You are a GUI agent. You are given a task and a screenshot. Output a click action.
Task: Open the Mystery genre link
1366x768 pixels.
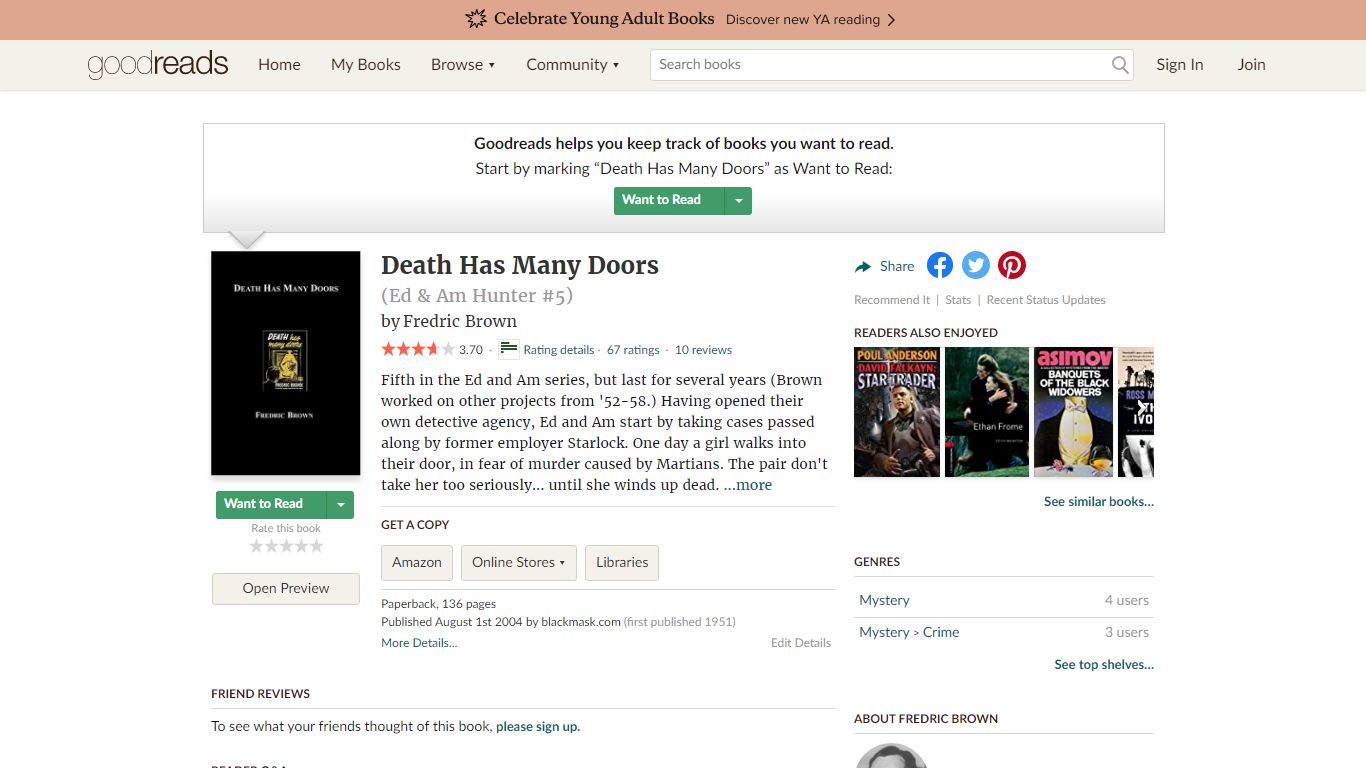tap(884, 600)
